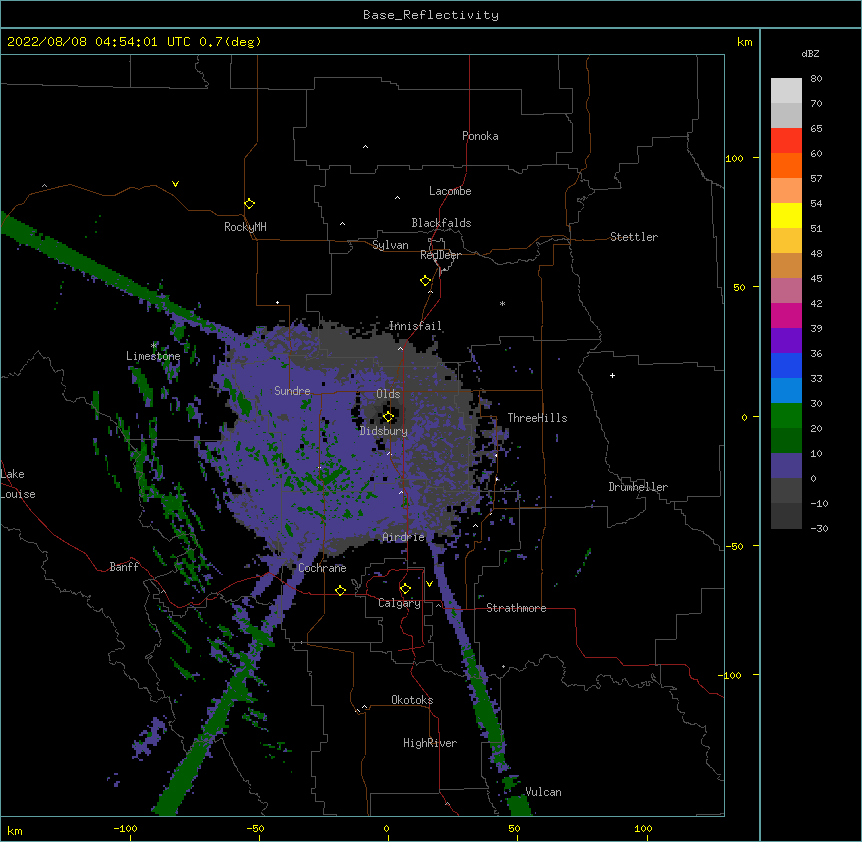The image size is (862, 842).
Task: Click the Okotoks town label
Action: [x=412, y=700]
